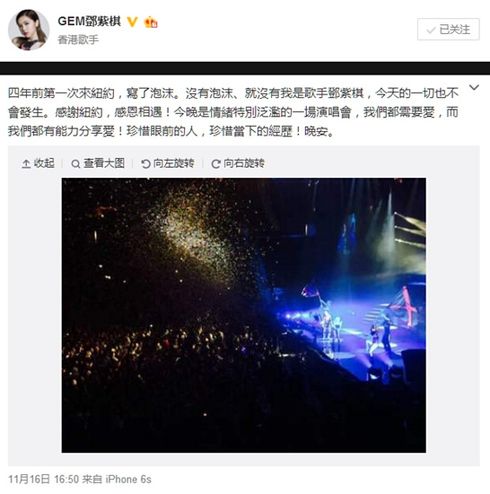This screenshot has width=490, height=494.
Task: Open the 11月16日 16:50 timestamp link
Action: (x=44, y=479)
